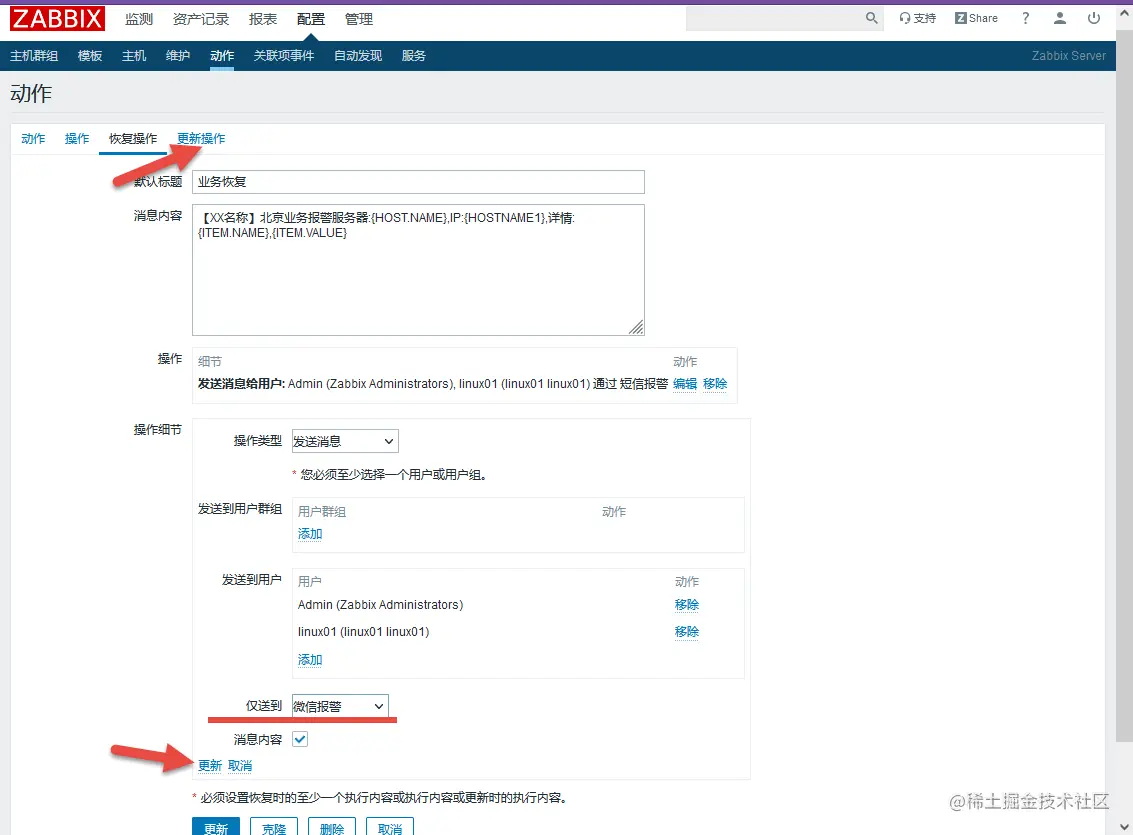Toggle the 消息内容 checkbox

click(300, 739)
